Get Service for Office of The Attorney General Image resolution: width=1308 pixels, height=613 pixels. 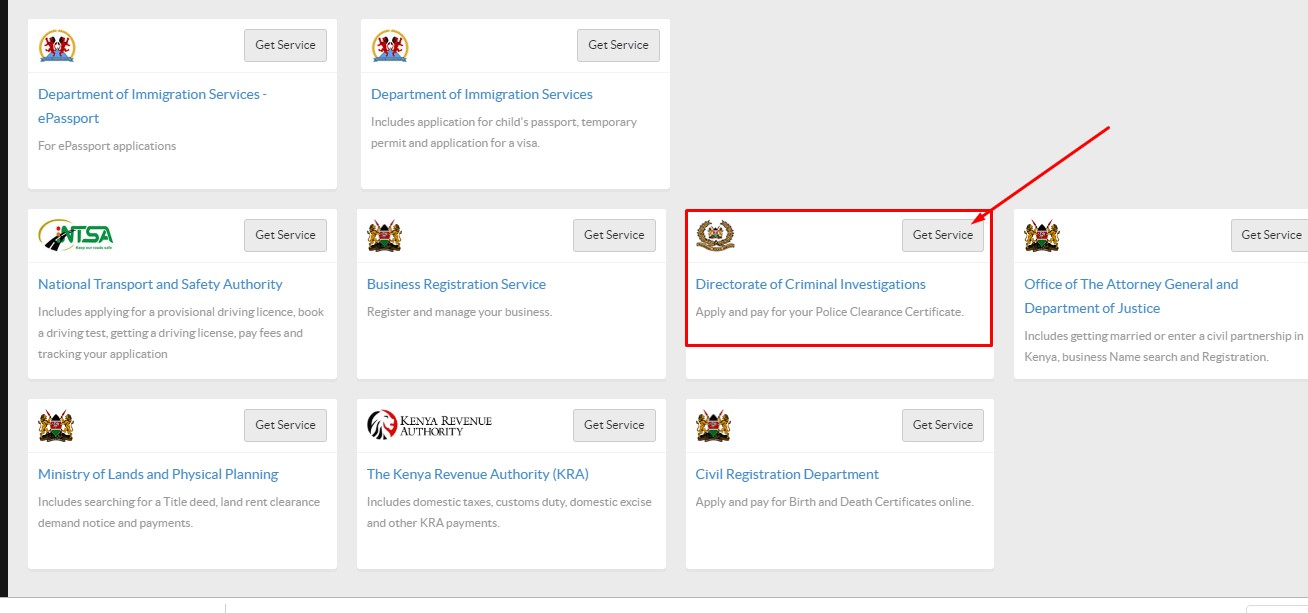[x=1270, y=235]
